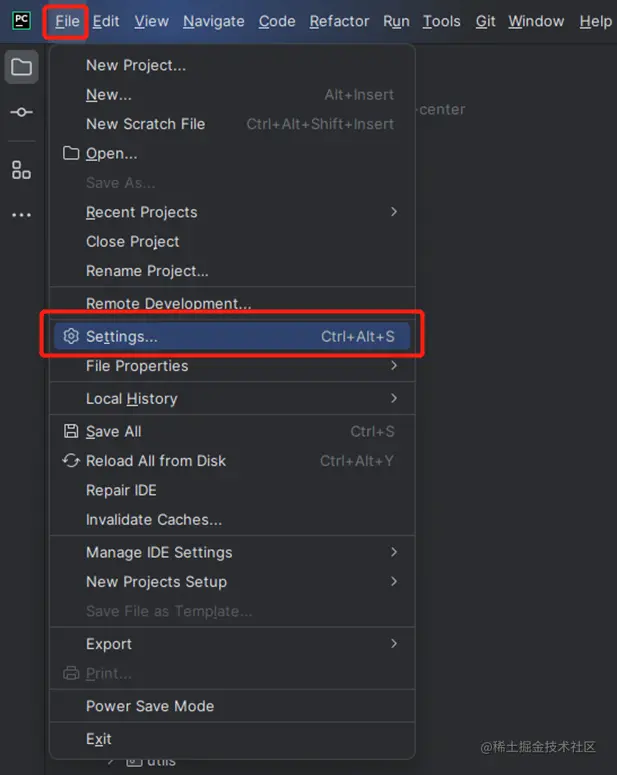Viewport: 617px width, 775px height.
Task: Toggle Power Save Mode
Action: click(150, 706)
